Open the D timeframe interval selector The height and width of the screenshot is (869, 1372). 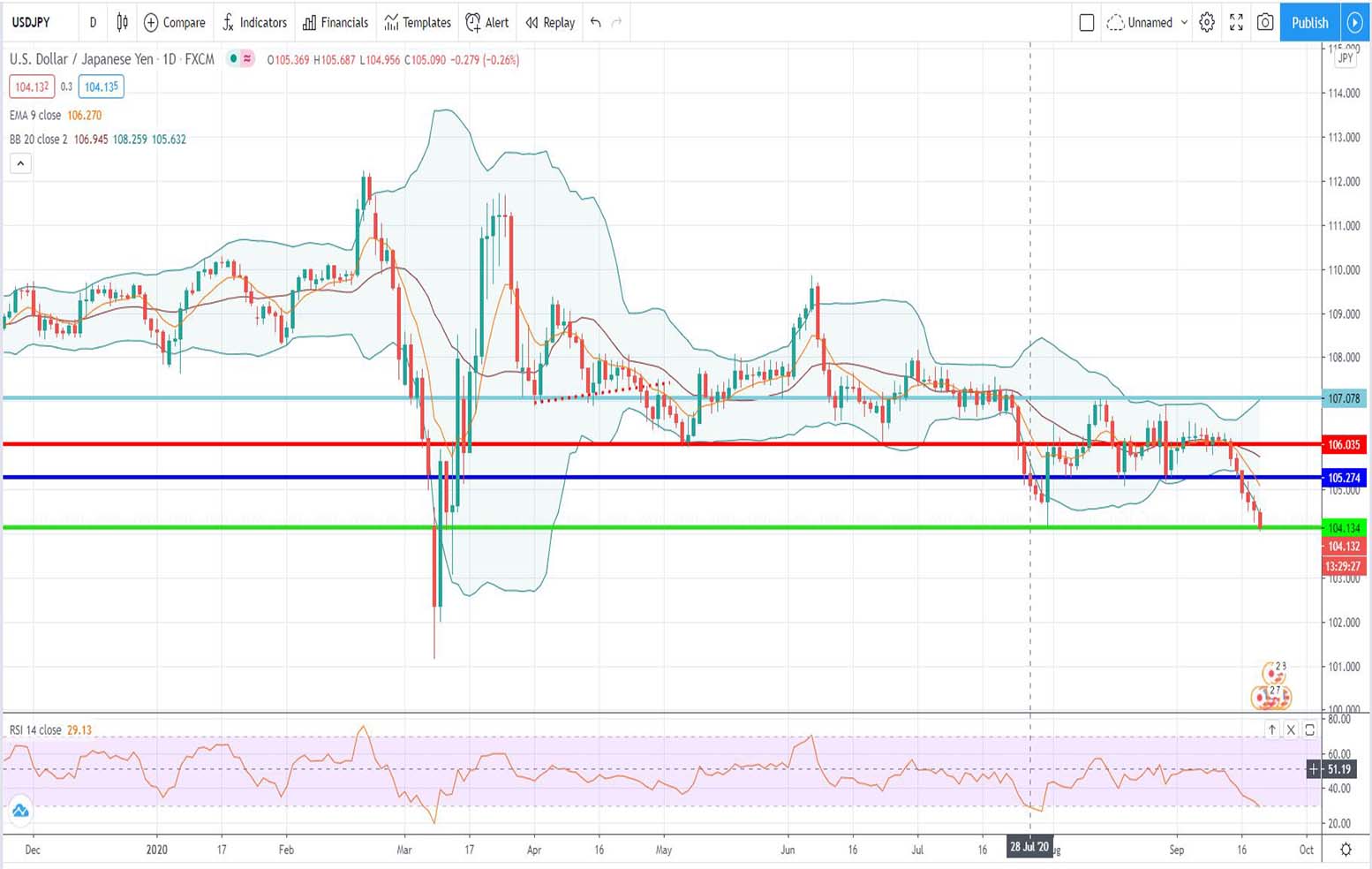point(93,22)
